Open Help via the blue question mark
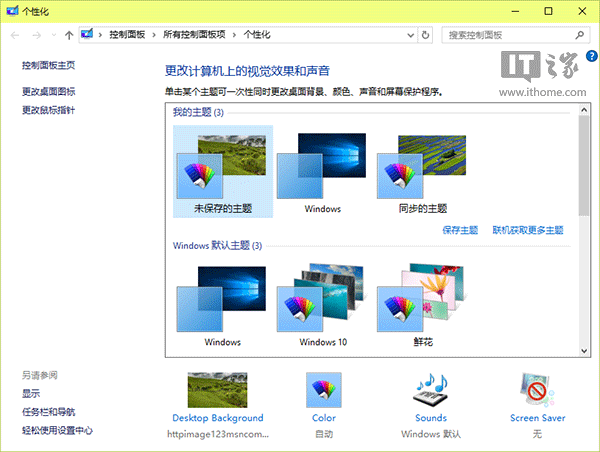Image resolution: width=600 pixels, height=452 pixels. click(x=592, y=56)
